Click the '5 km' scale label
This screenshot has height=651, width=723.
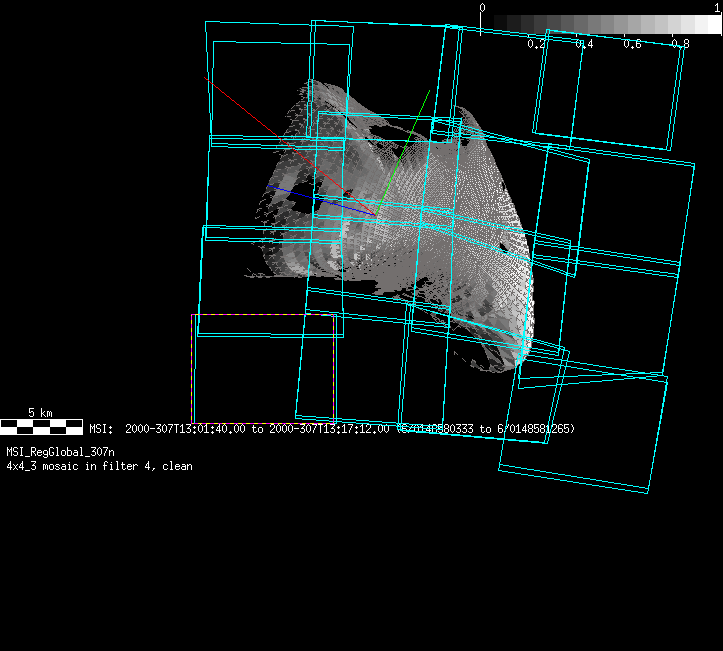pyautogui.click(x=40, y=412)
